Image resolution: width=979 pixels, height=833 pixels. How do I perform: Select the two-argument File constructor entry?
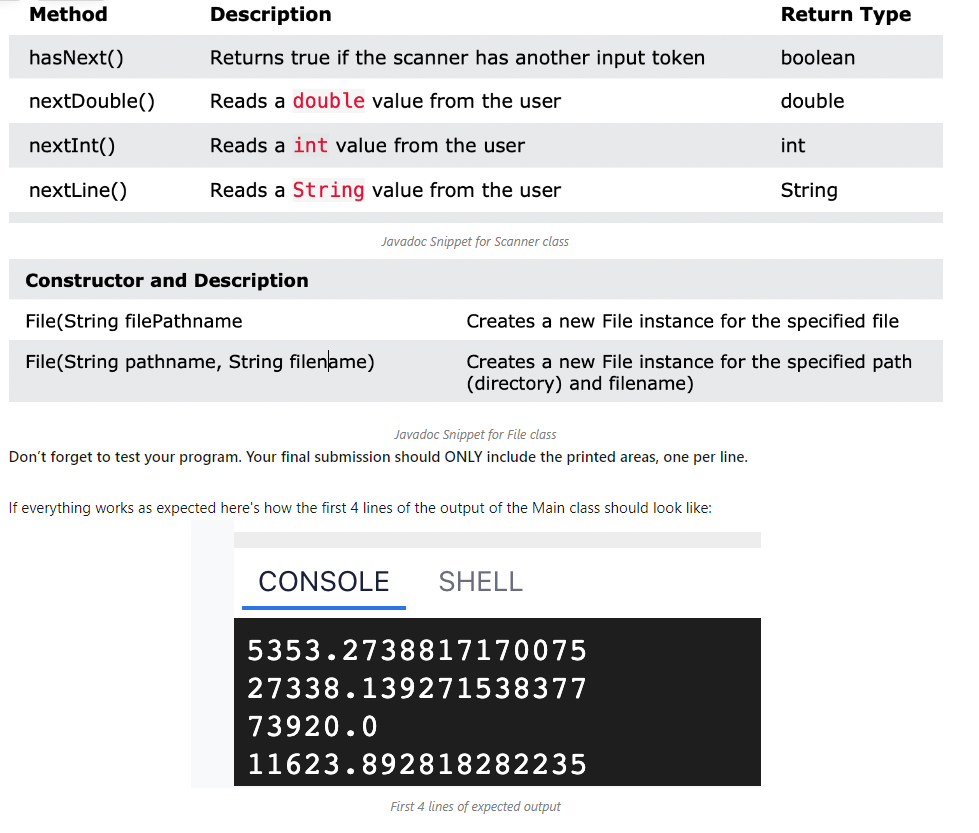[x=197, y=362]
